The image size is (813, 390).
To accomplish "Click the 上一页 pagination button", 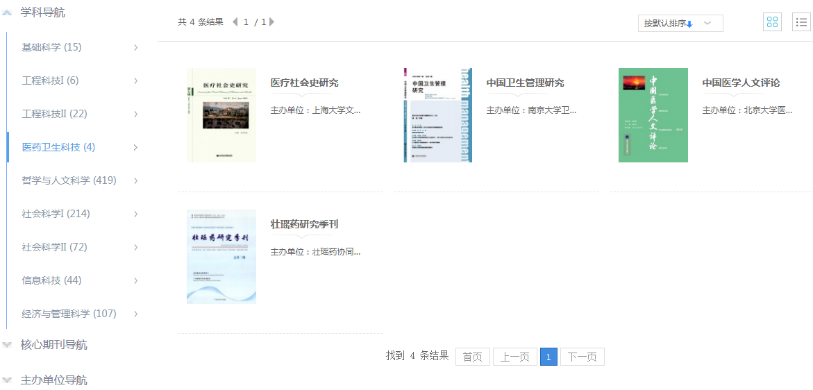I will pos(515,357).
